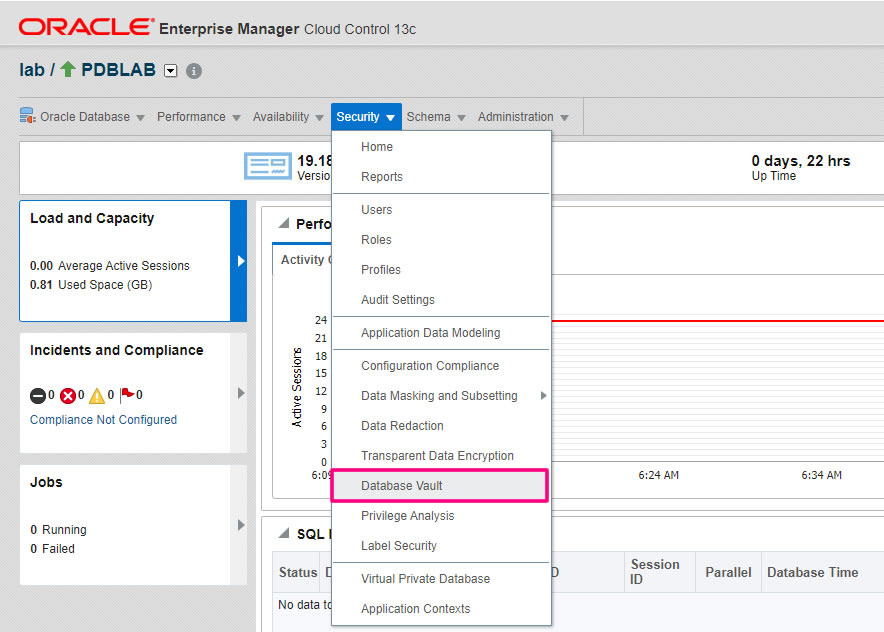Choose Database Vault

coord(440,485)
